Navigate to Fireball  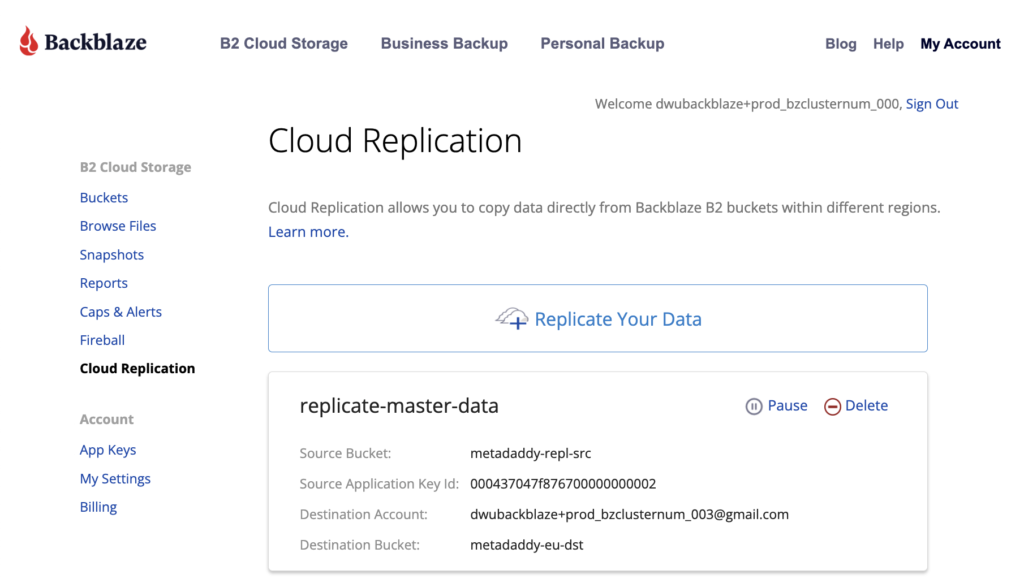point(102,340)
